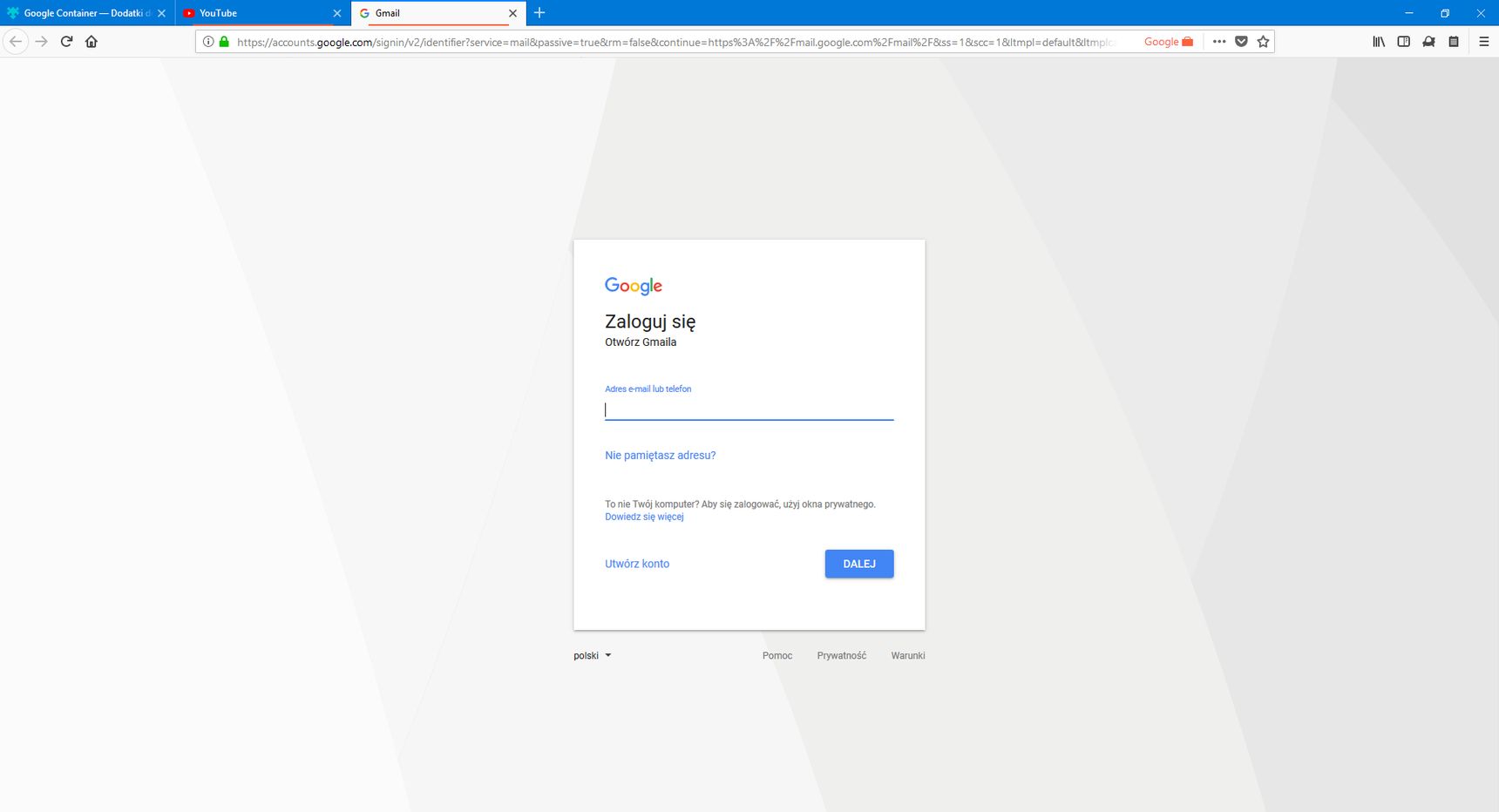Switch to the YouTube tab
The width and height of the screenshot is (1499, 812).
(x=263, y=13)
